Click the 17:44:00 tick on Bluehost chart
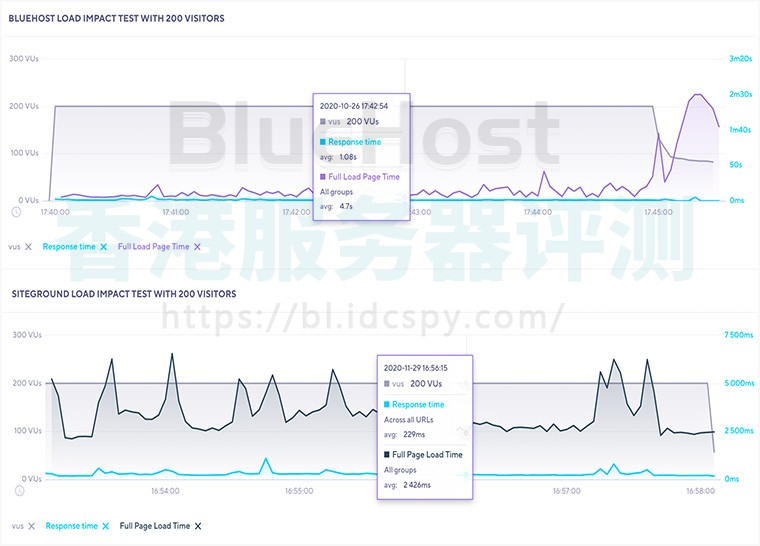The width and height of the screenshot is (760, 546). pyautogui.click(x=538, y=212)
